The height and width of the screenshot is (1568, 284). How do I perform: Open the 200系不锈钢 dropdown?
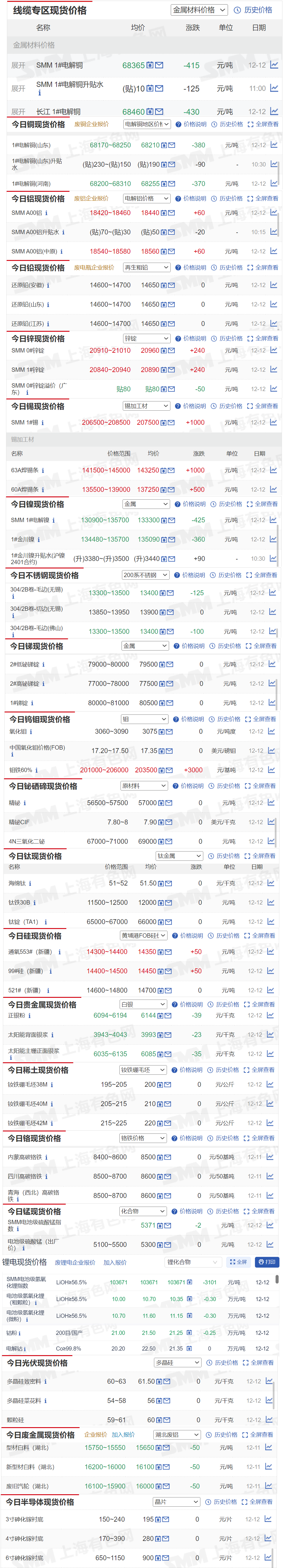coord(146,575)
